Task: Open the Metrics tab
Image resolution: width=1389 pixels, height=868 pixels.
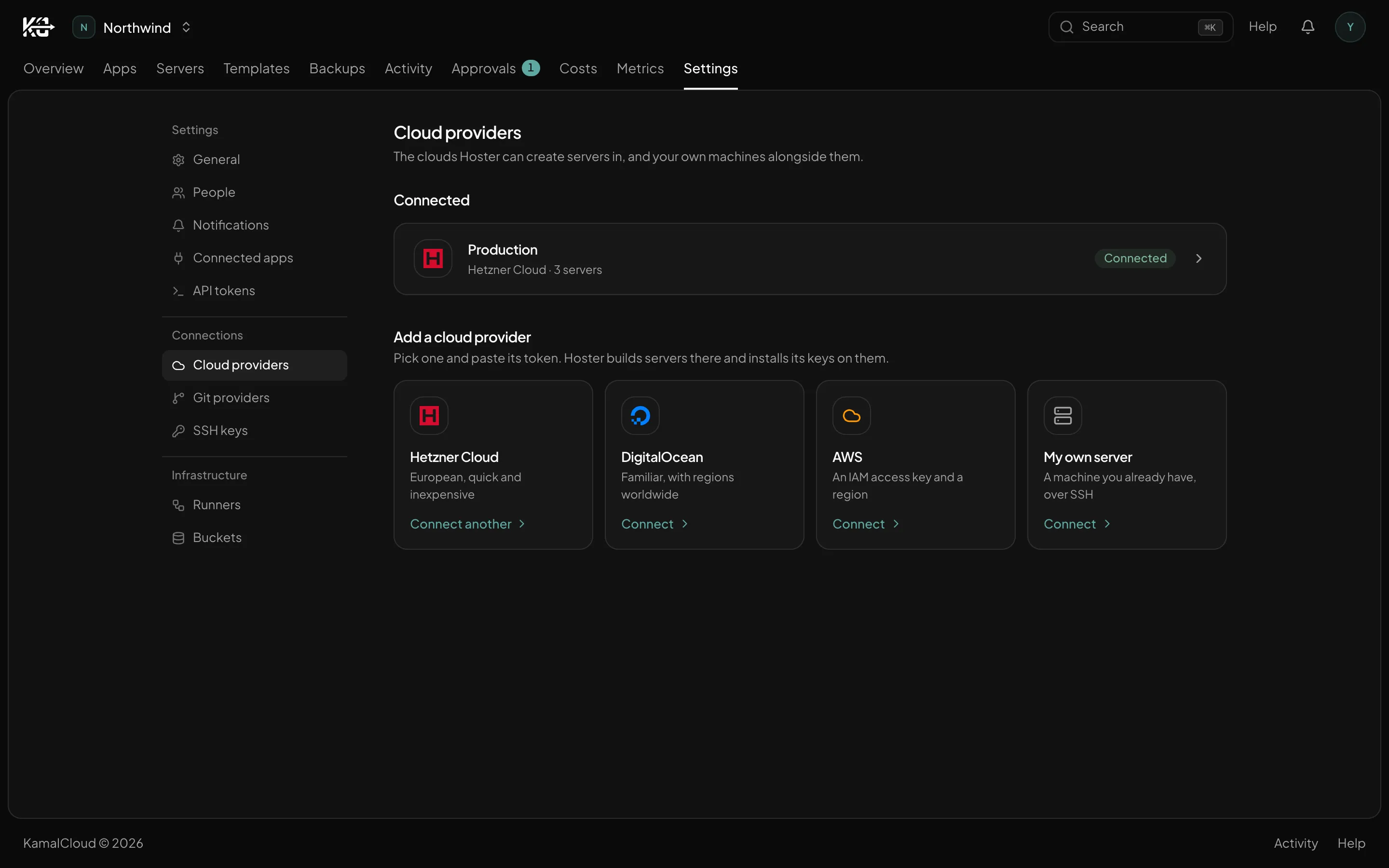Action: (x=640, y=68)
